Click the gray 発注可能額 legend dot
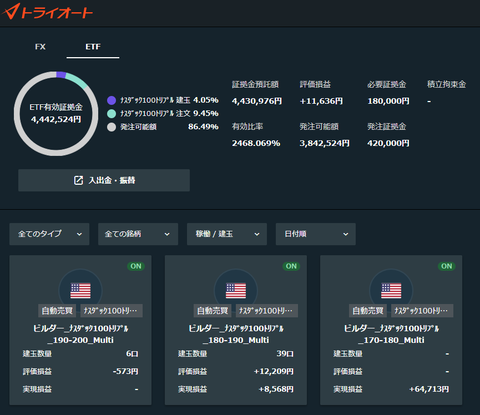This screenshot has width=480, height=415. tap(112, 127)
